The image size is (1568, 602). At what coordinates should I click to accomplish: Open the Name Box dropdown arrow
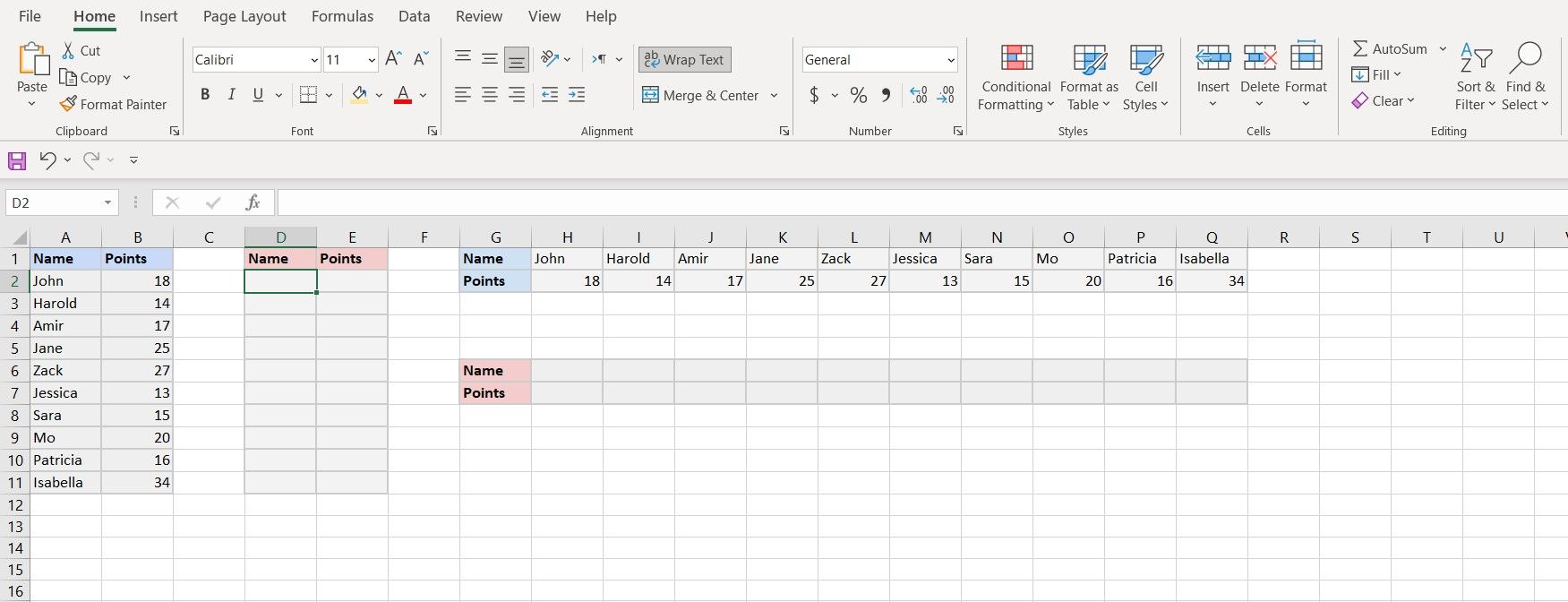click(x=107, y=202)
